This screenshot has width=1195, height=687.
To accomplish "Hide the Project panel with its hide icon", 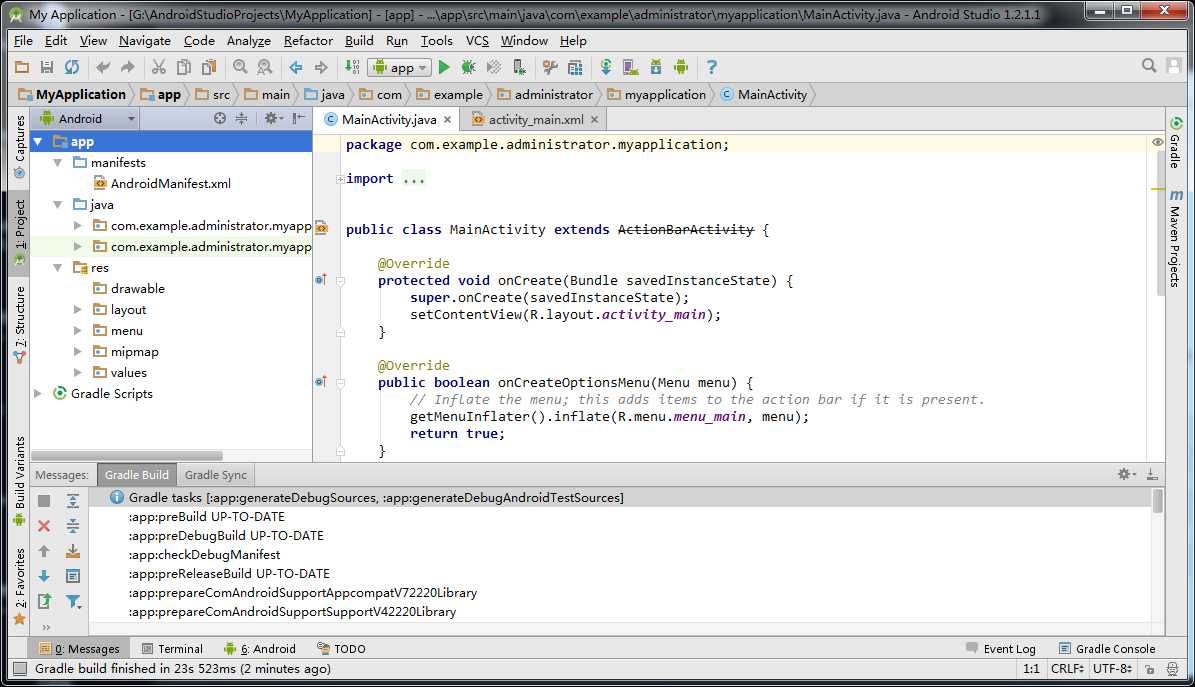I will pos(299,118).
